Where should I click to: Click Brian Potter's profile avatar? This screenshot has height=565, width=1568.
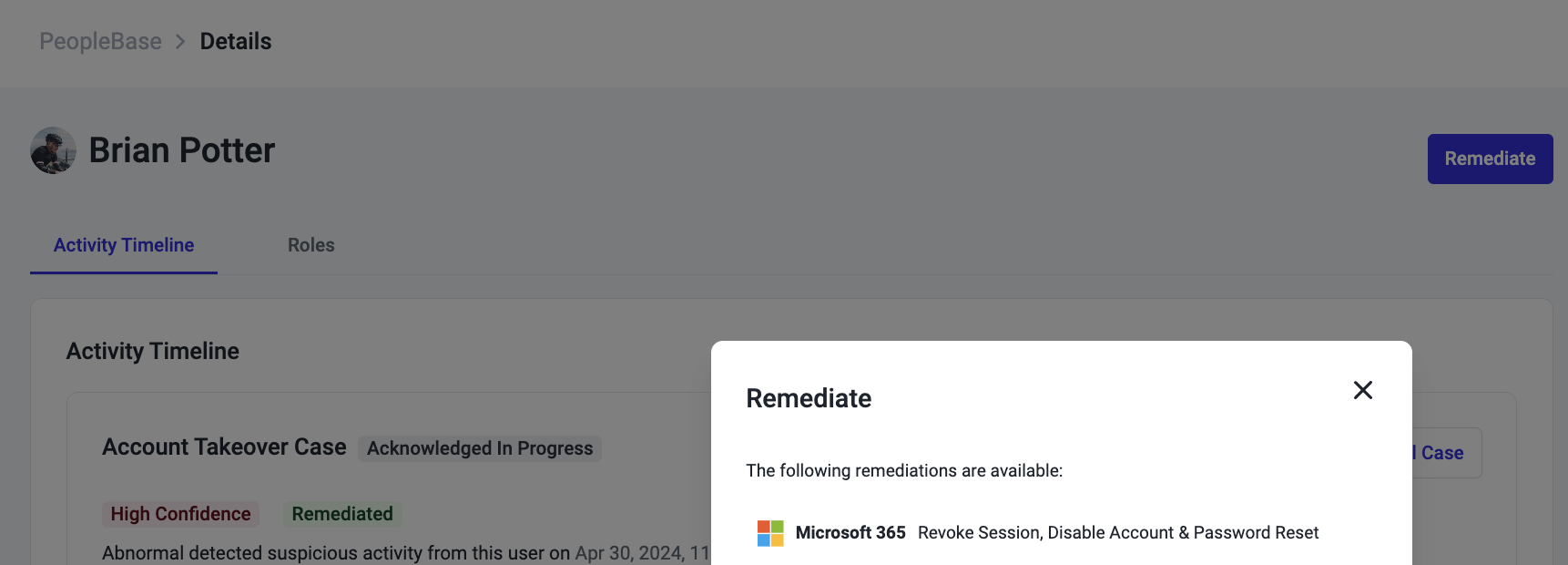tap(53, 150)
